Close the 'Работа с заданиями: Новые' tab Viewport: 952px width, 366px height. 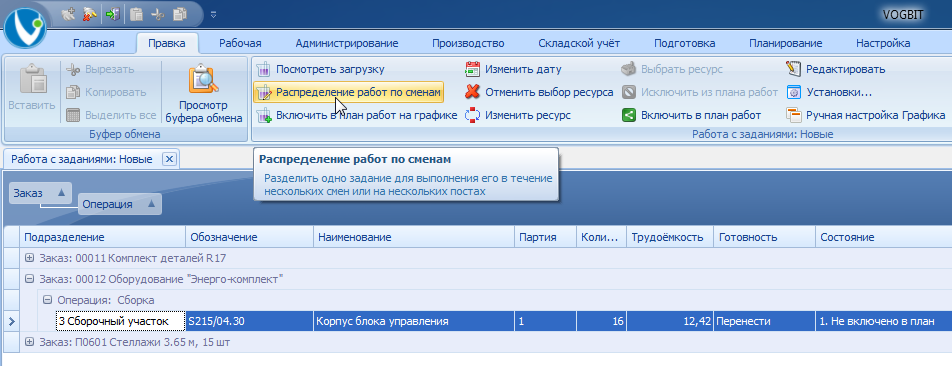[x=169, y=159]
